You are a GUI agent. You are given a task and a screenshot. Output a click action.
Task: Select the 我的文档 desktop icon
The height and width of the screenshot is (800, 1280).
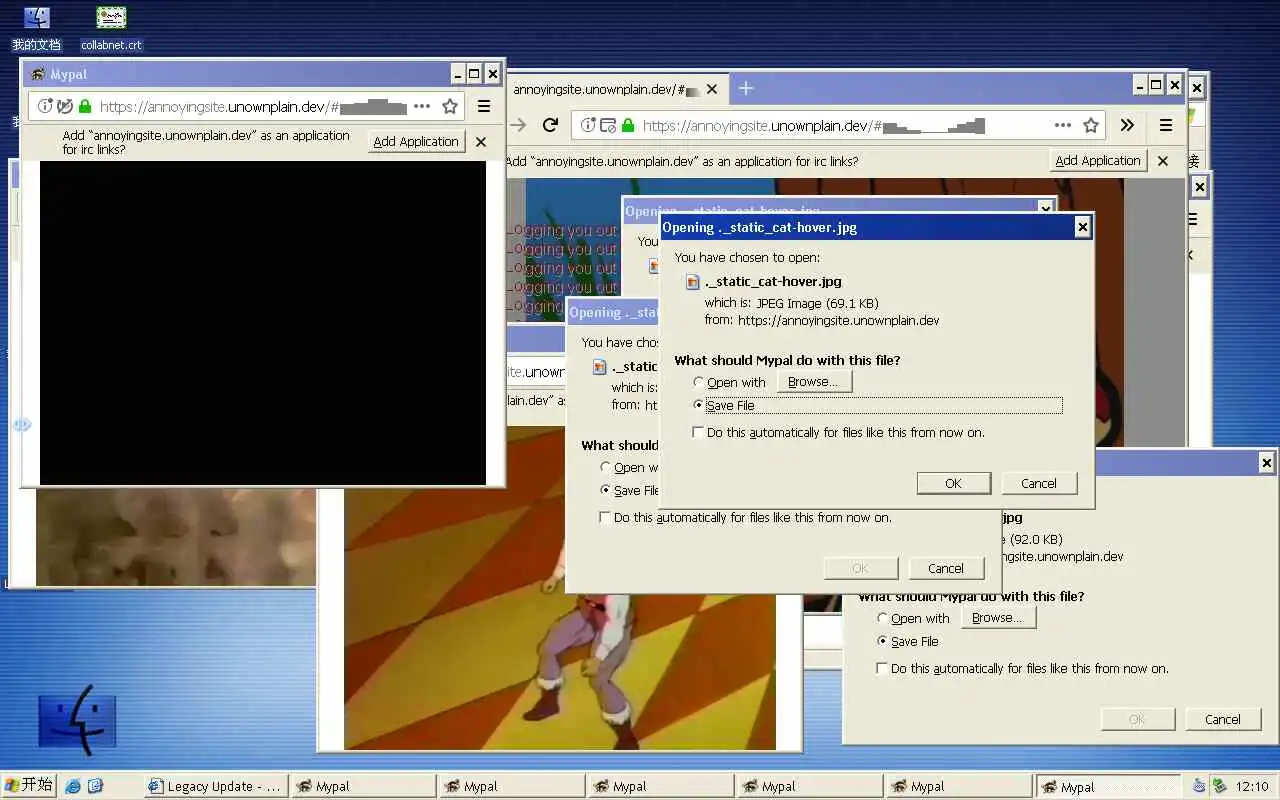coord(36,29)
